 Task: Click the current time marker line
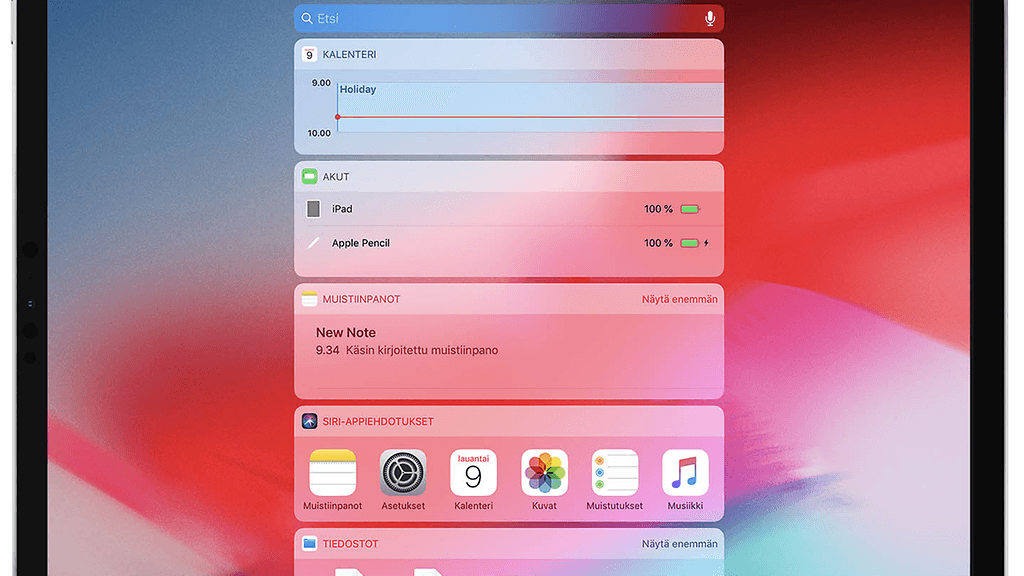pyautogui.click(x=530, y=117)
